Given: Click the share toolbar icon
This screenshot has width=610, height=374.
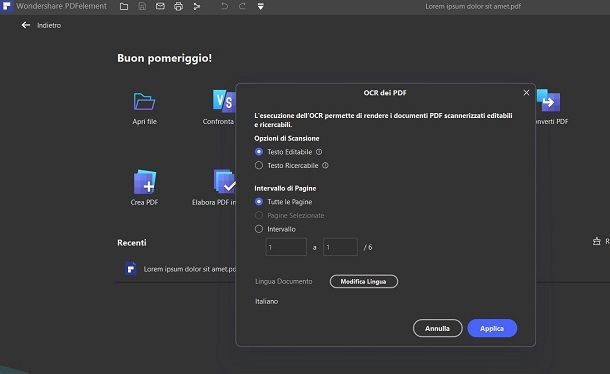Looking at the screenshot, I should pos(196,6).
